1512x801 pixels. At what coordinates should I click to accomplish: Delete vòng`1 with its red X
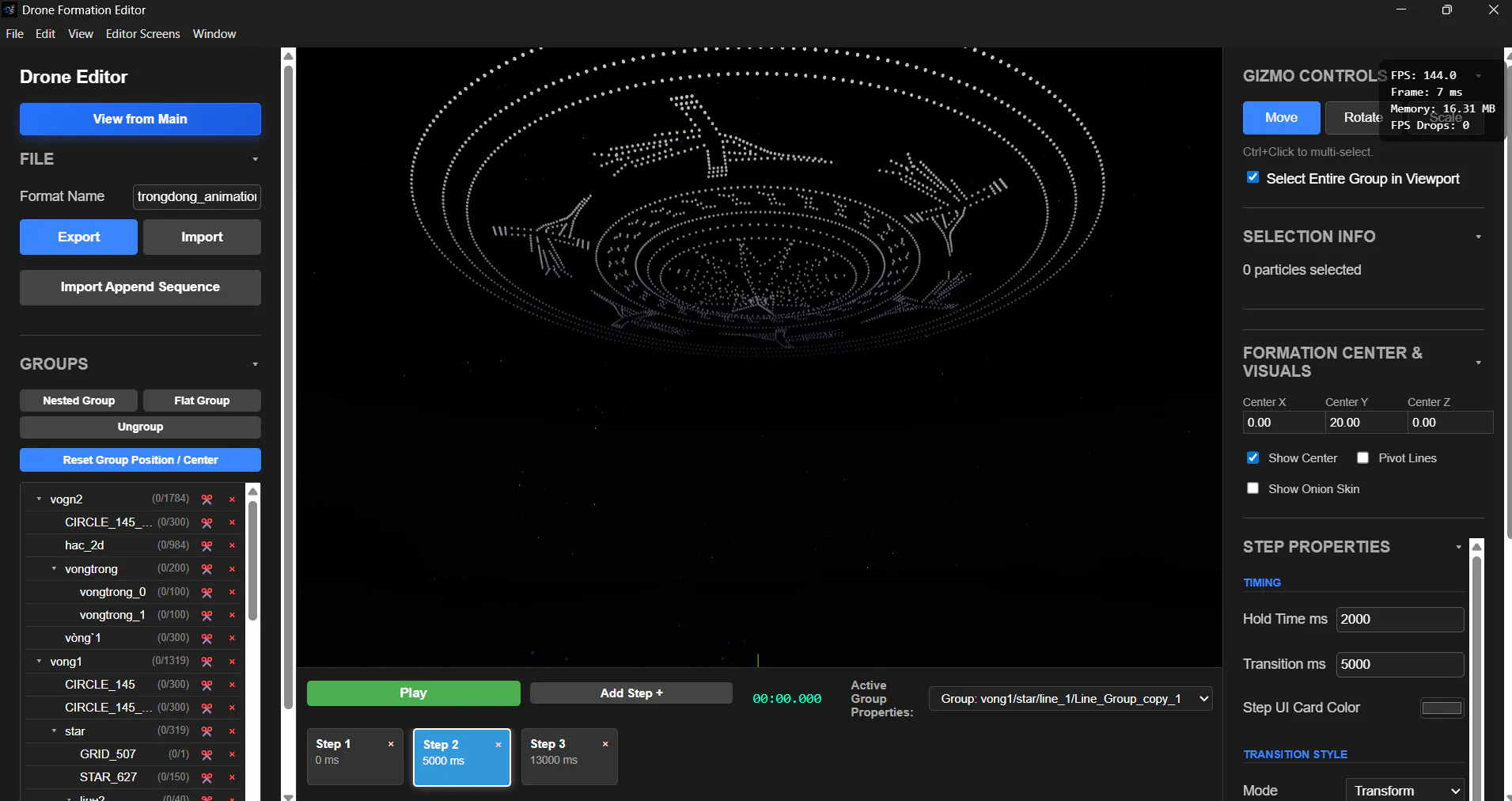232,639
